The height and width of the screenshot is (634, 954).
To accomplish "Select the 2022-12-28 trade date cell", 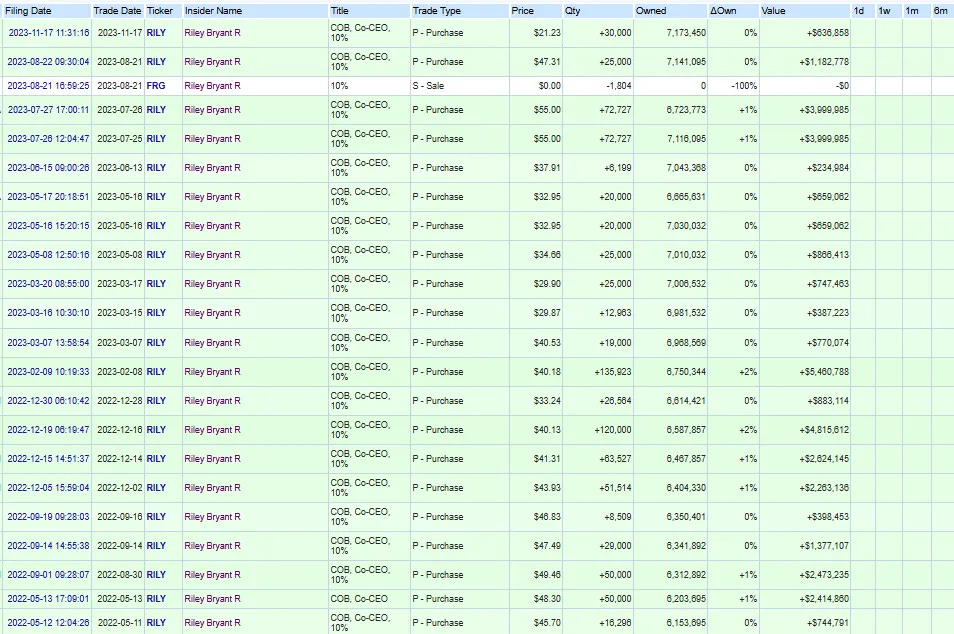I will point(118,400).
